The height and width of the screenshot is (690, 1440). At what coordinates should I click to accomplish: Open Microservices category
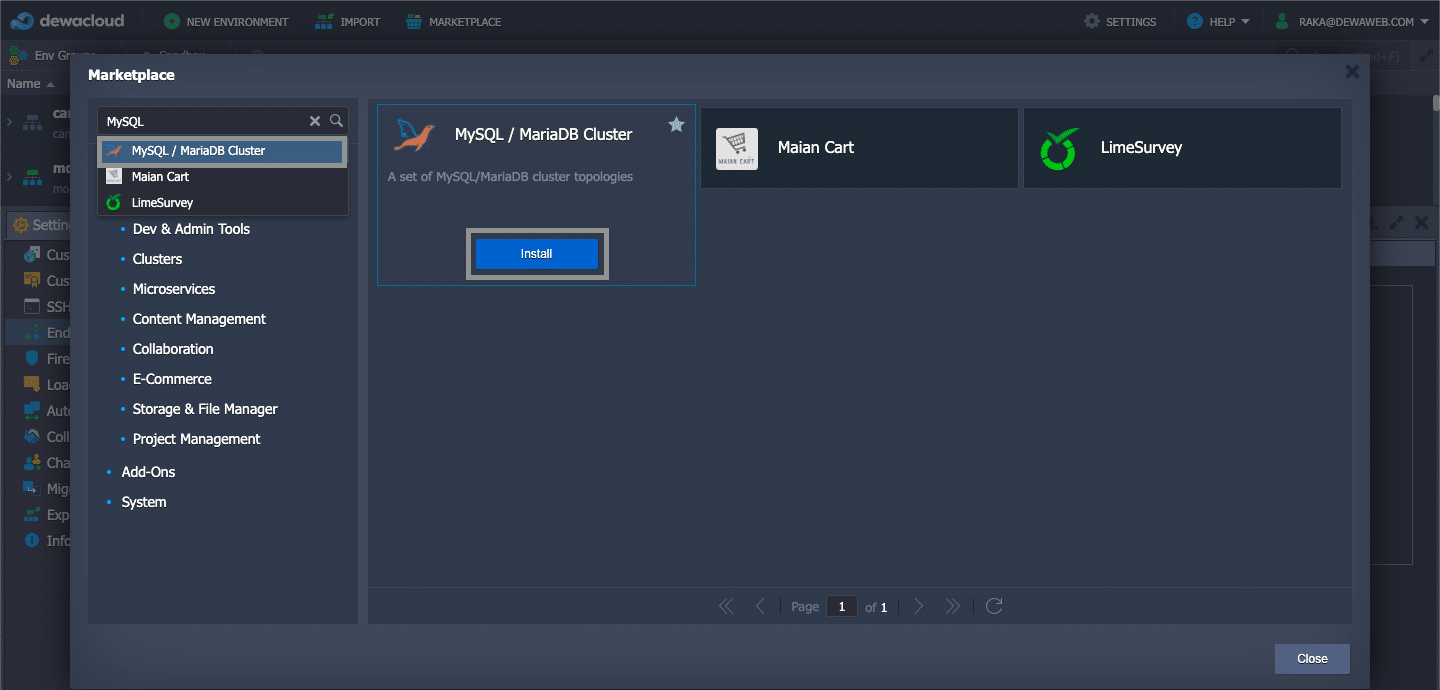tap(174, 289)
